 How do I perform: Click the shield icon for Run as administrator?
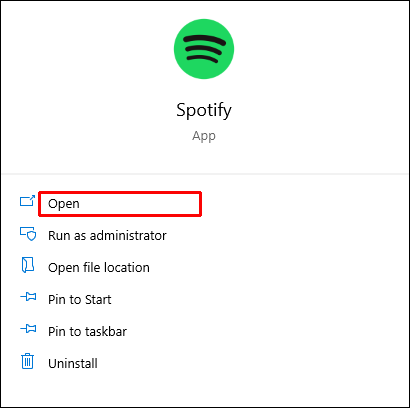(x=28, y=234)
